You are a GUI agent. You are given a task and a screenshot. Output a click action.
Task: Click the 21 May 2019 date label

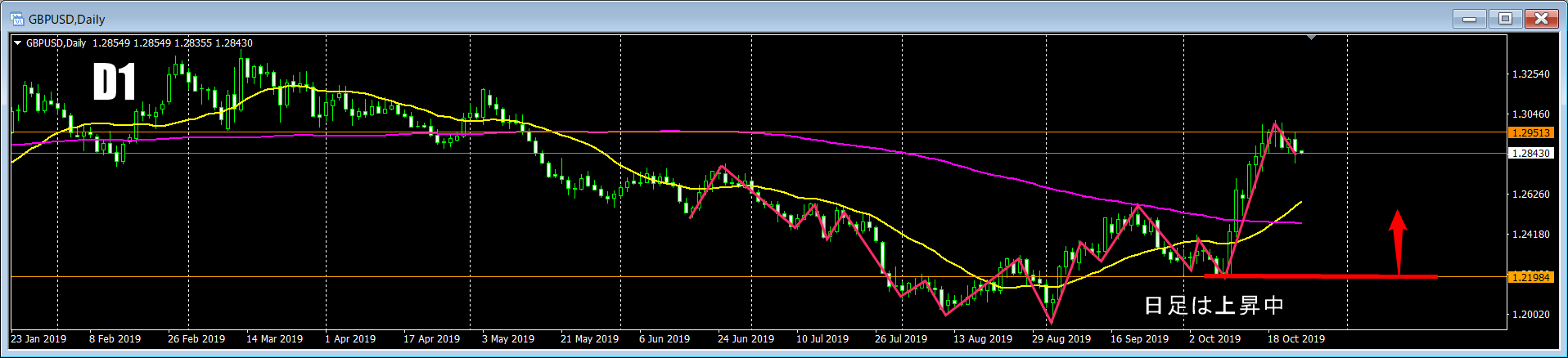(589, 338)
